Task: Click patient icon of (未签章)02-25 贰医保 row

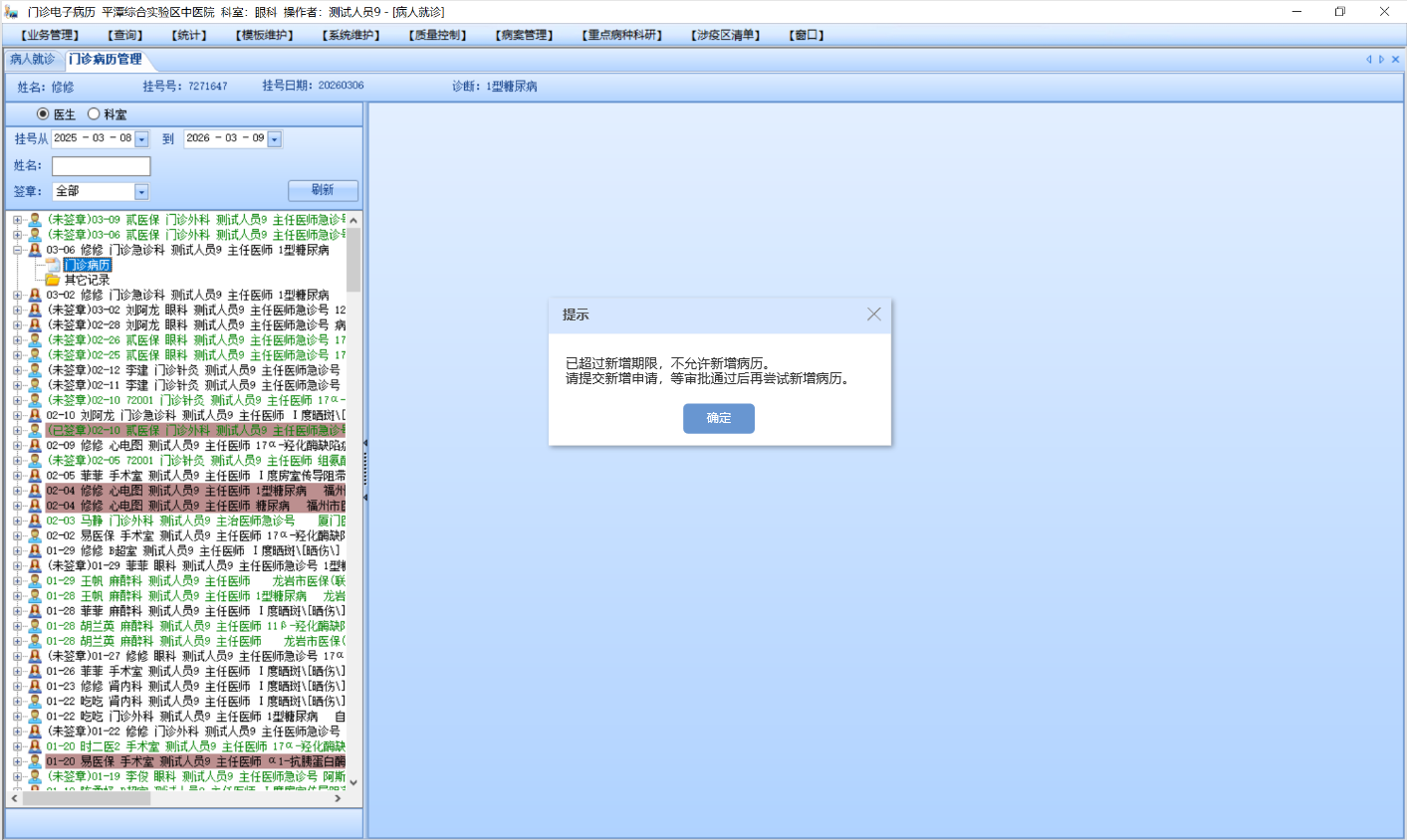Action: (35, 354)
